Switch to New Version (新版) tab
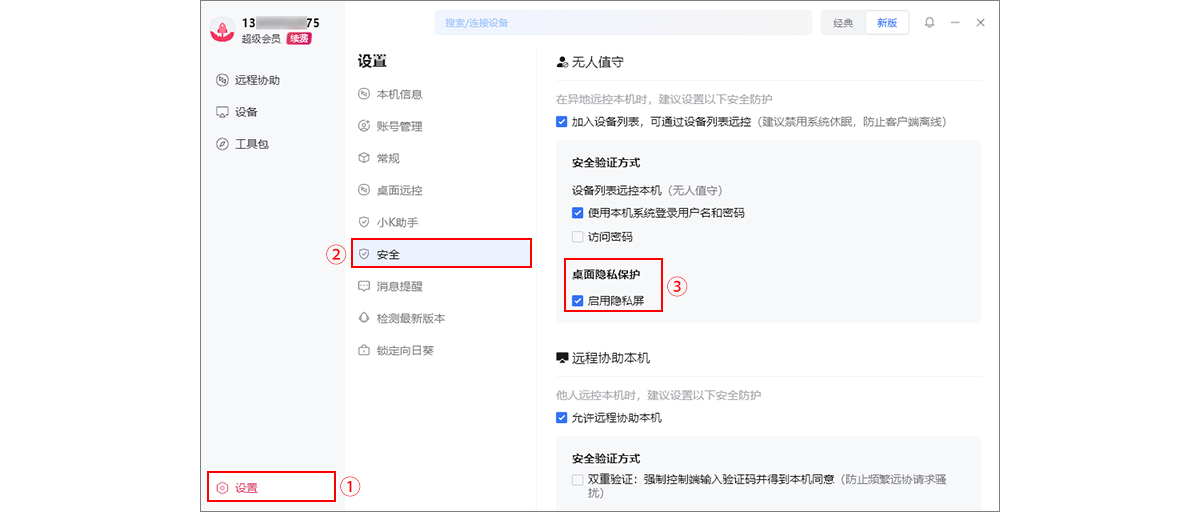Screen dimensions: 1200x512 click(887, 23)
